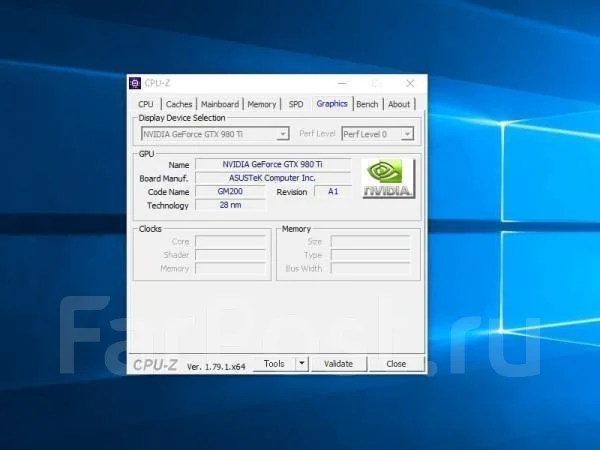This screenshot has width=600, height=450.
Task: Close the CPU-Z window
Action: click(410, 83)
